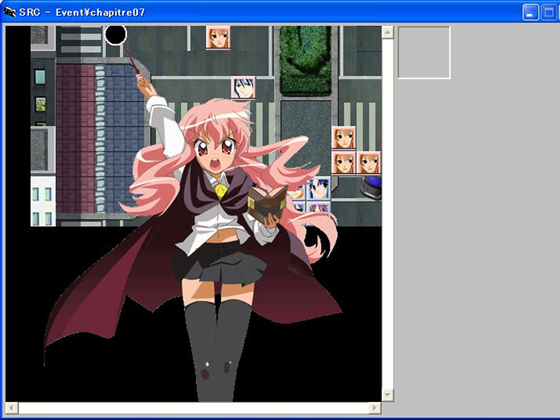This screenshot has height=420, width=560.
Task: Click the lone orange-haired unit above the pair
Action: [x=344, y=138]
